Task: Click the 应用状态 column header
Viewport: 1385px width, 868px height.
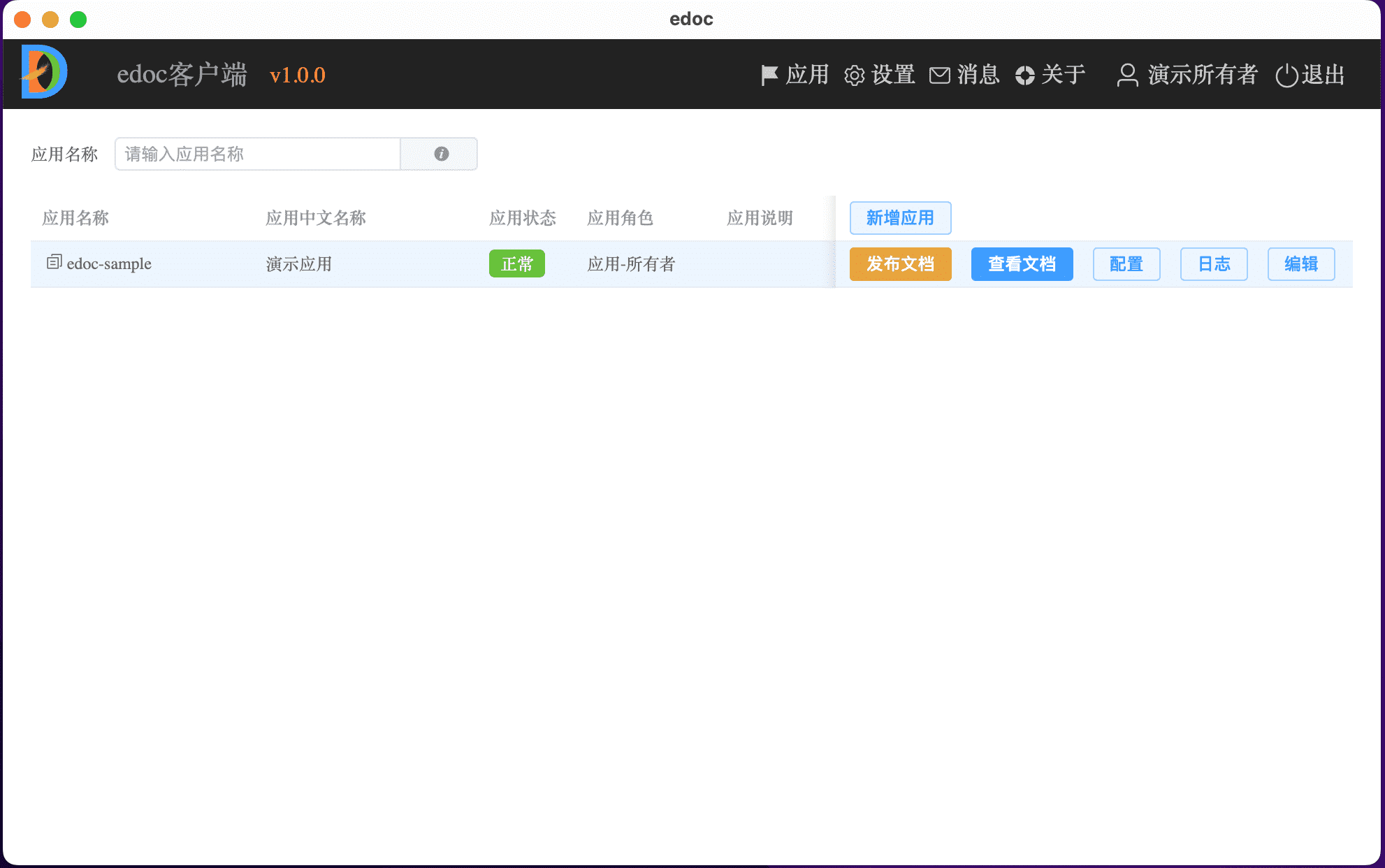Action: coord(522,217)
